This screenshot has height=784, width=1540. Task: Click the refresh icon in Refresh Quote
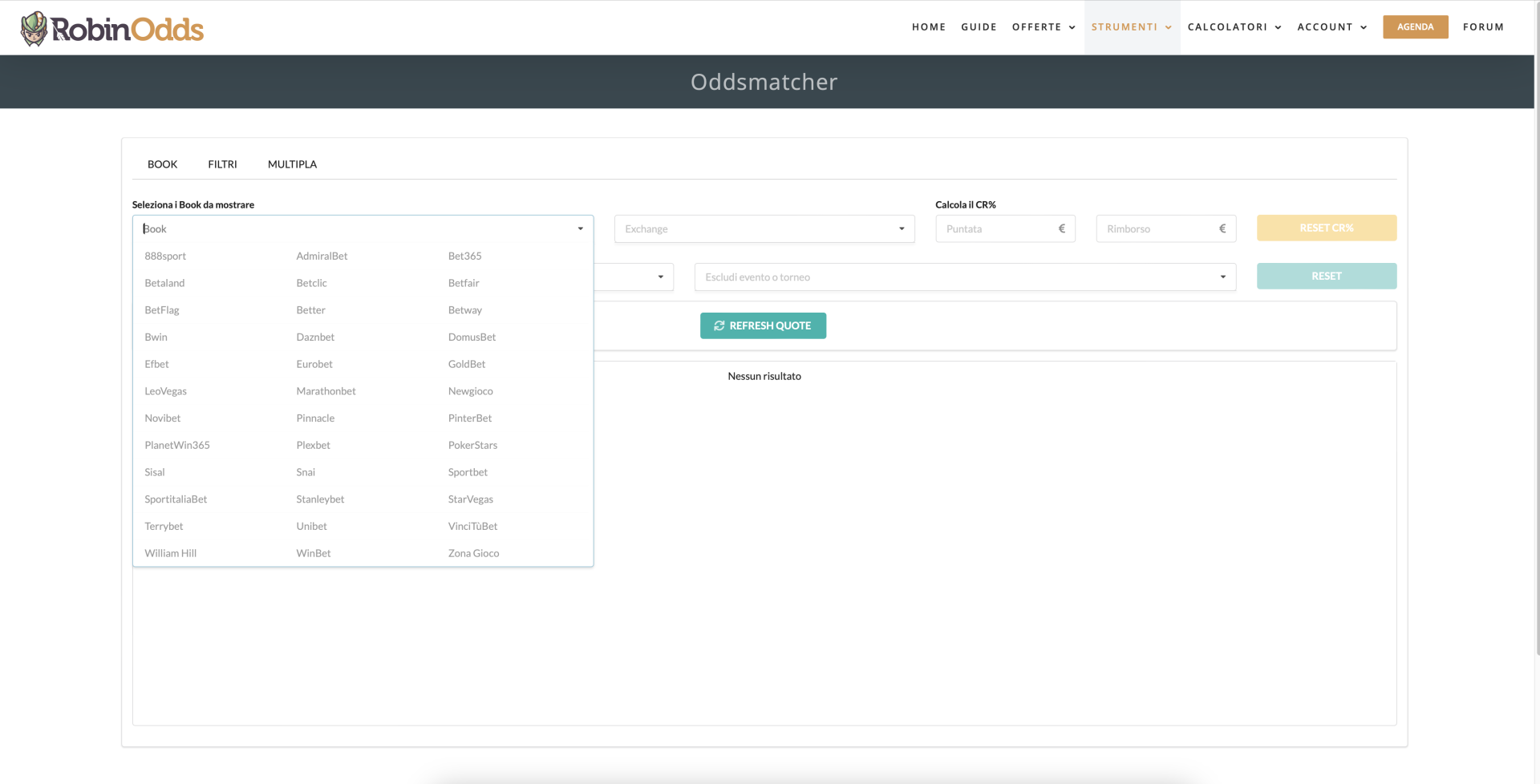tap(719, 325)
